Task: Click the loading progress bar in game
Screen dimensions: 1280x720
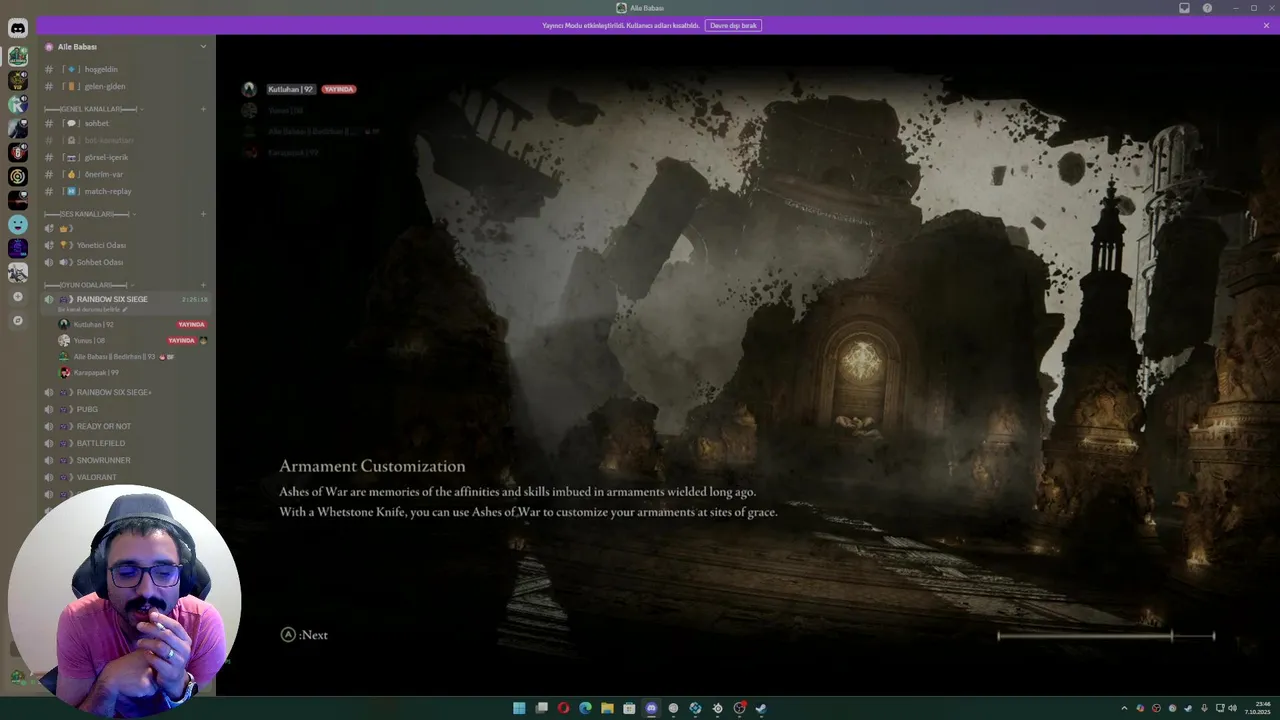Action: tap(1106, 635)
